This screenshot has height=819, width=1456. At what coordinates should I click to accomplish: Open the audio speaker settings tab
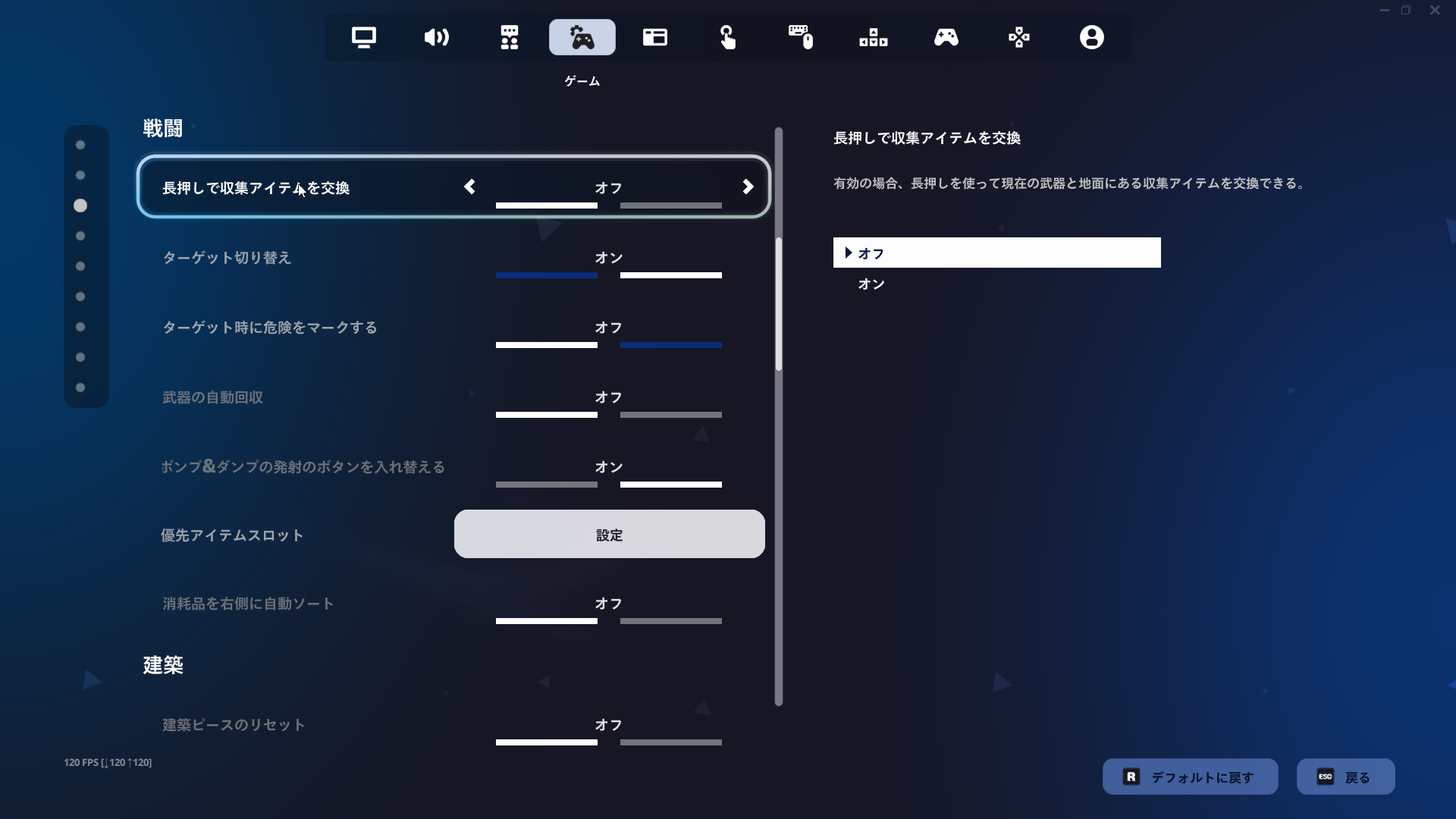(437, 37)
